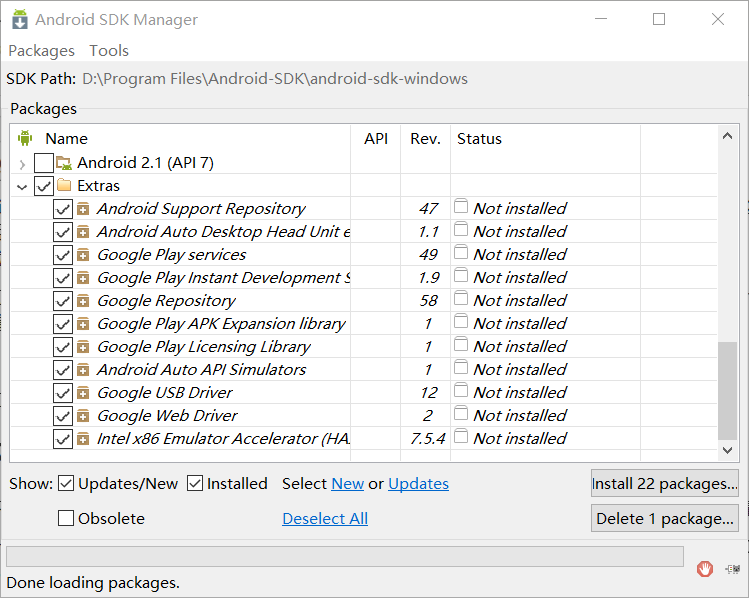Click the SDK Path text
This screenshot has height=598, width=749.
275,79
